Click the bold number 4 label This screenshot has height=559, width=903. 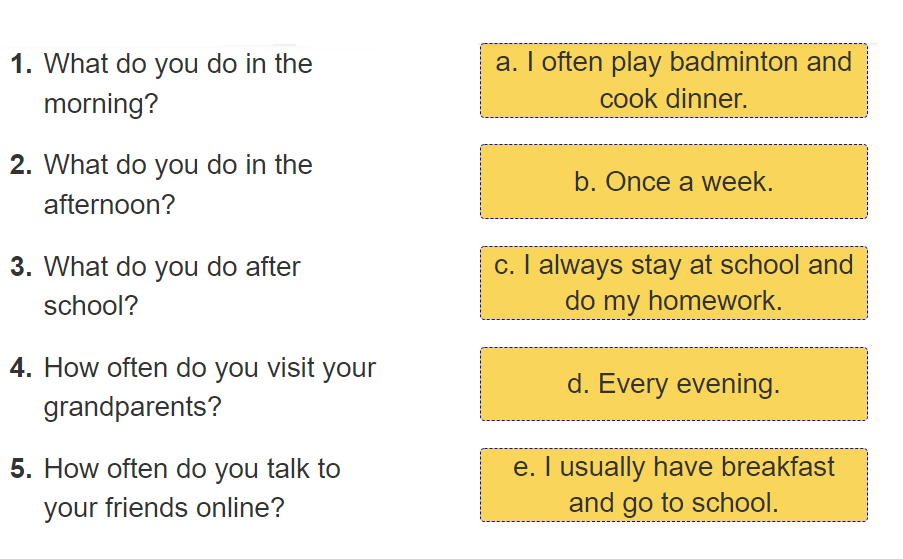22,368
